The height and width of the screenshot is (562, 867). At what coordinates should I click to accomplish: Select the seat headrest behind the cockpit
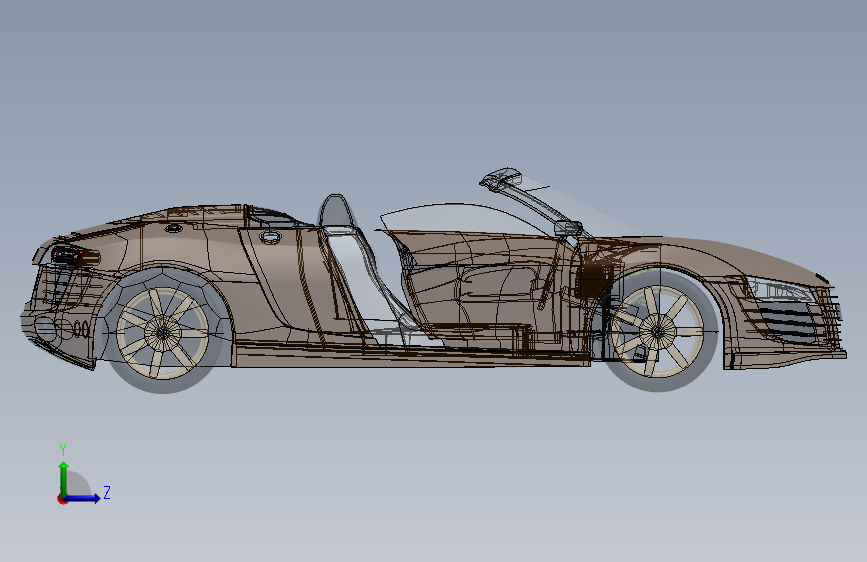335,211
